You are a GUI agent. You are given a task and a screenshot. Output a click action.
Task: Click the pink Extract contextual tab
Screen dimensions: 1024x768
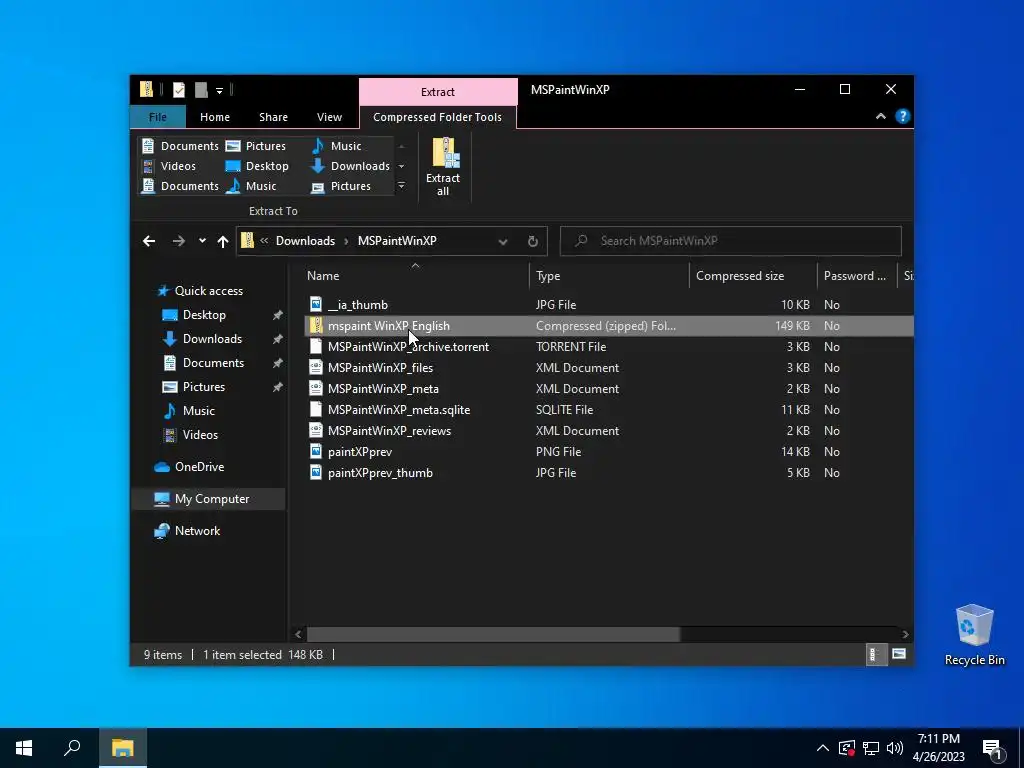[438, 92]
